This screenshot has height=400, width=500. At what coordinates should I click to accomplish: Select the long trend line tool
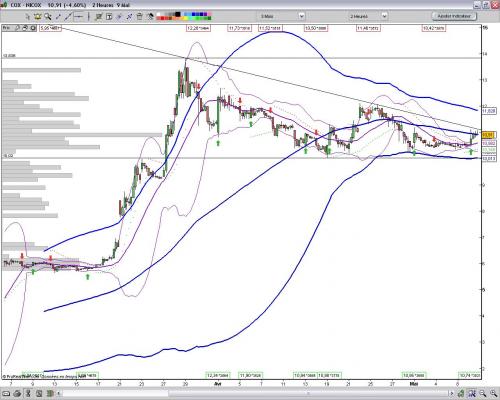[x=68, y=16]
